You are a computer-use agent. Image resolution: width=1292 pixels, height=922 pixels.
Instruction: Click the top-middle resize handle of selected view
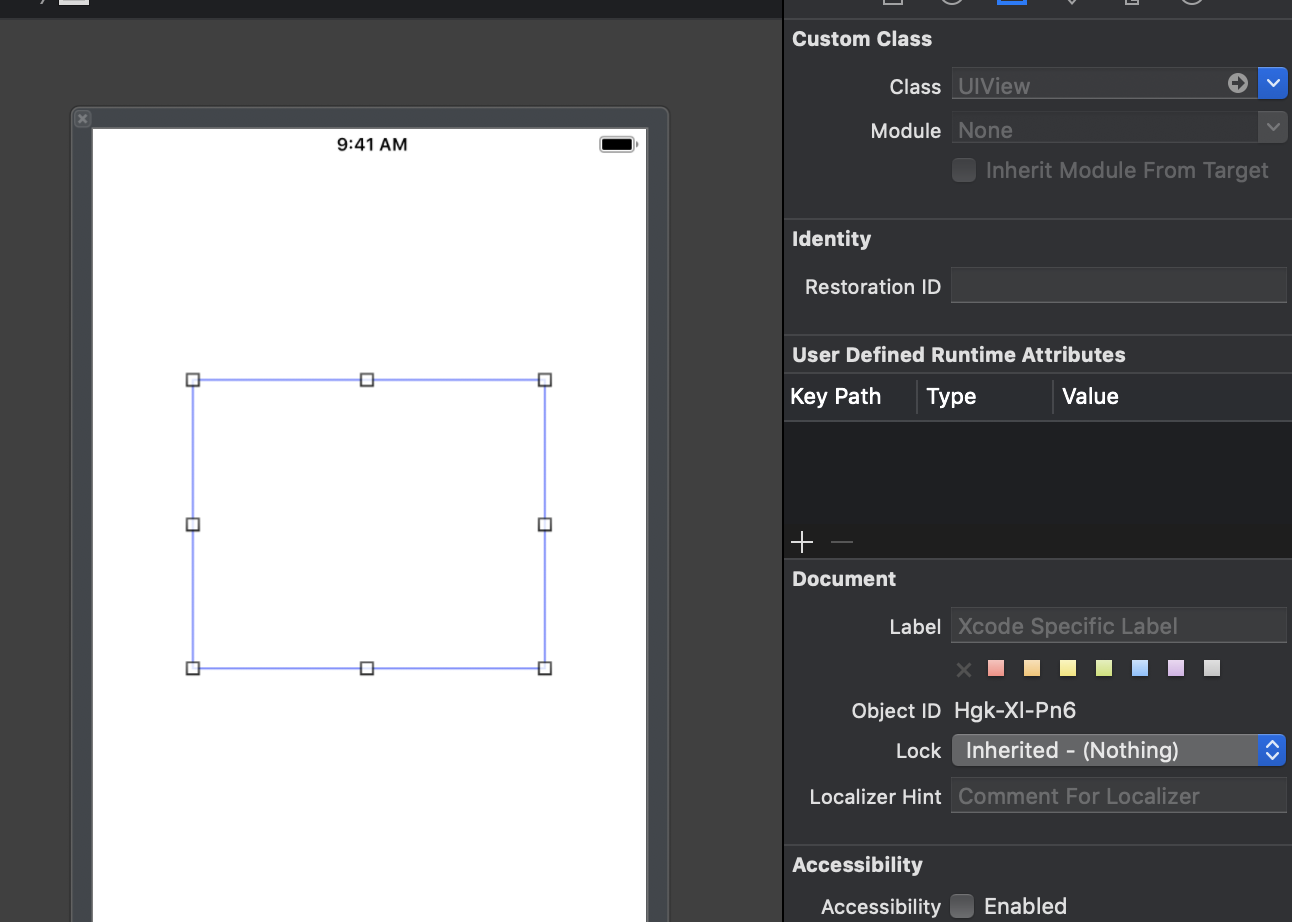pyautogui.click(x=367, y=380)
